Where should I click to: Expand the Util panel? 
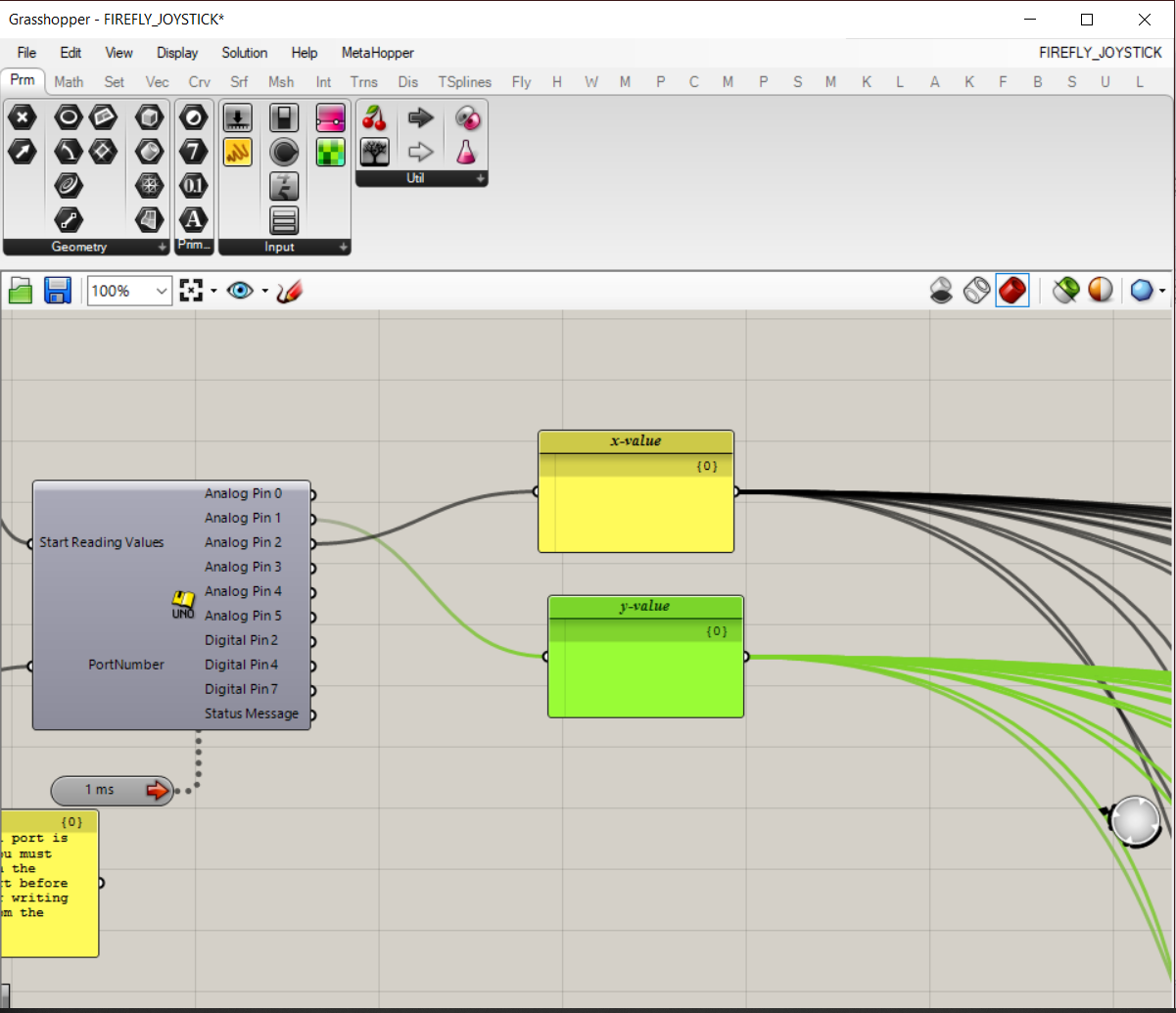coord(481,179)
